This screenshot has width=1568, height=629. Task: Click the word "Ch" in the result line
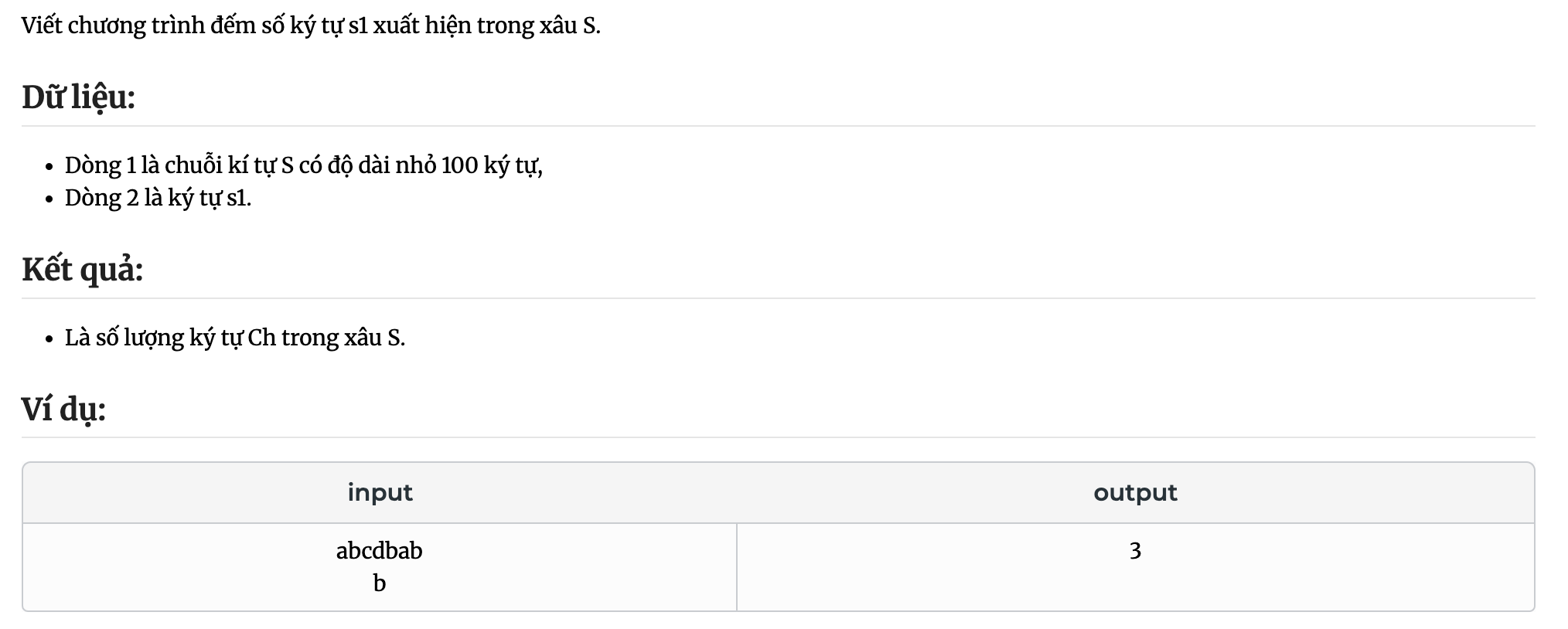click(x=261, y=338)
